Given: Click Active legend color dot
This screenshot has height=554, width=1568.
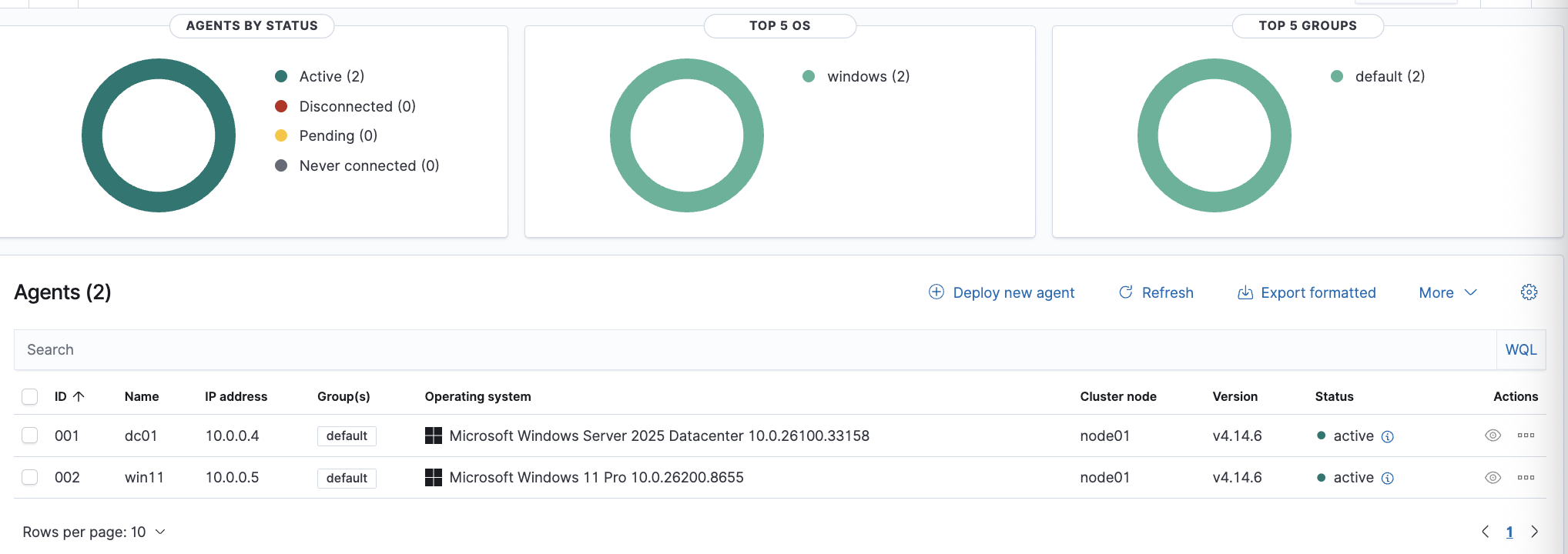Looking at the screenshot, I should 281,76.
